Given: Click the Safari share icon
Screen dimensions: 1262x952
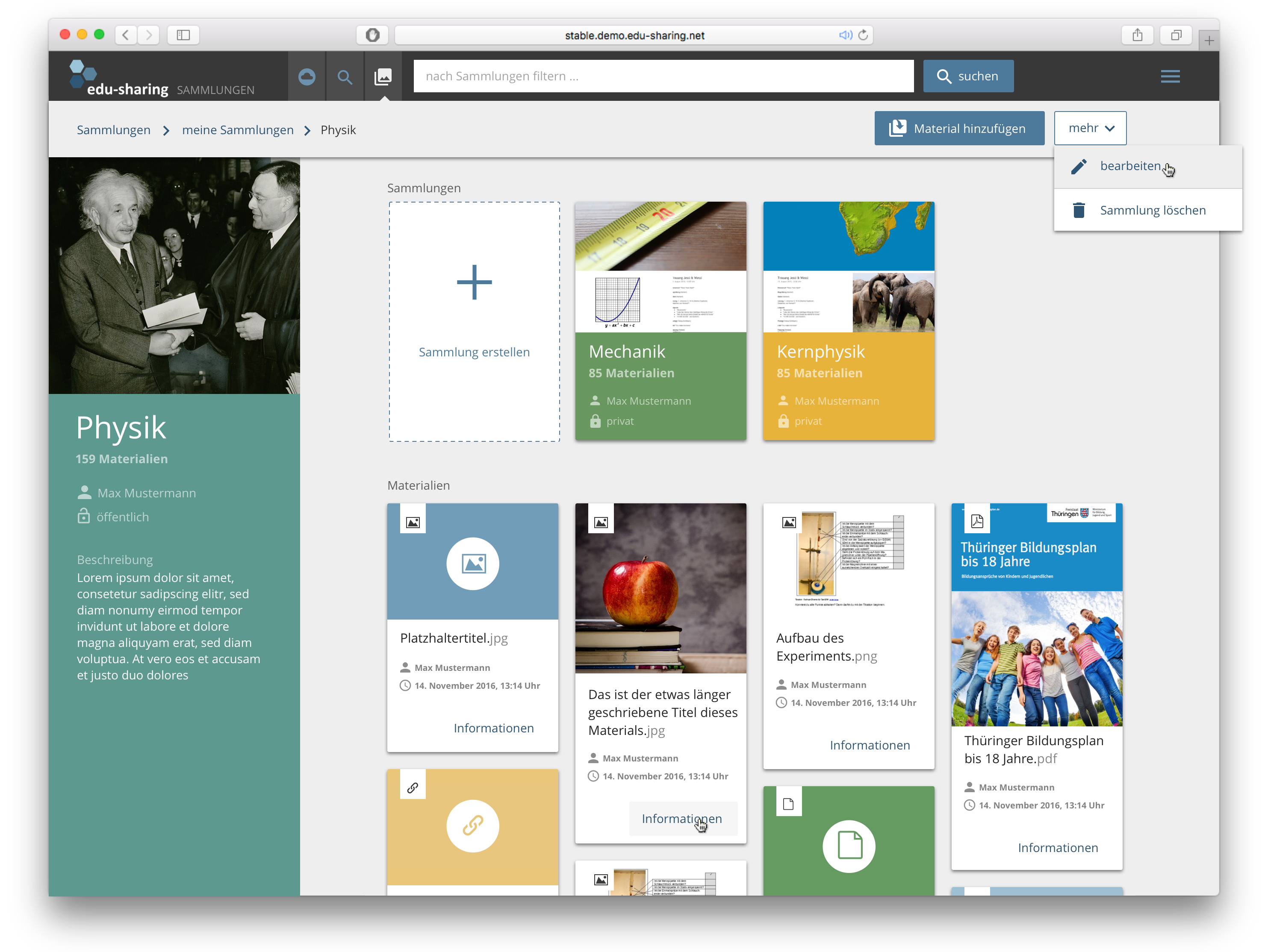Looking at the screenshot, I should pyautogui.click(x=1138, y=35).
